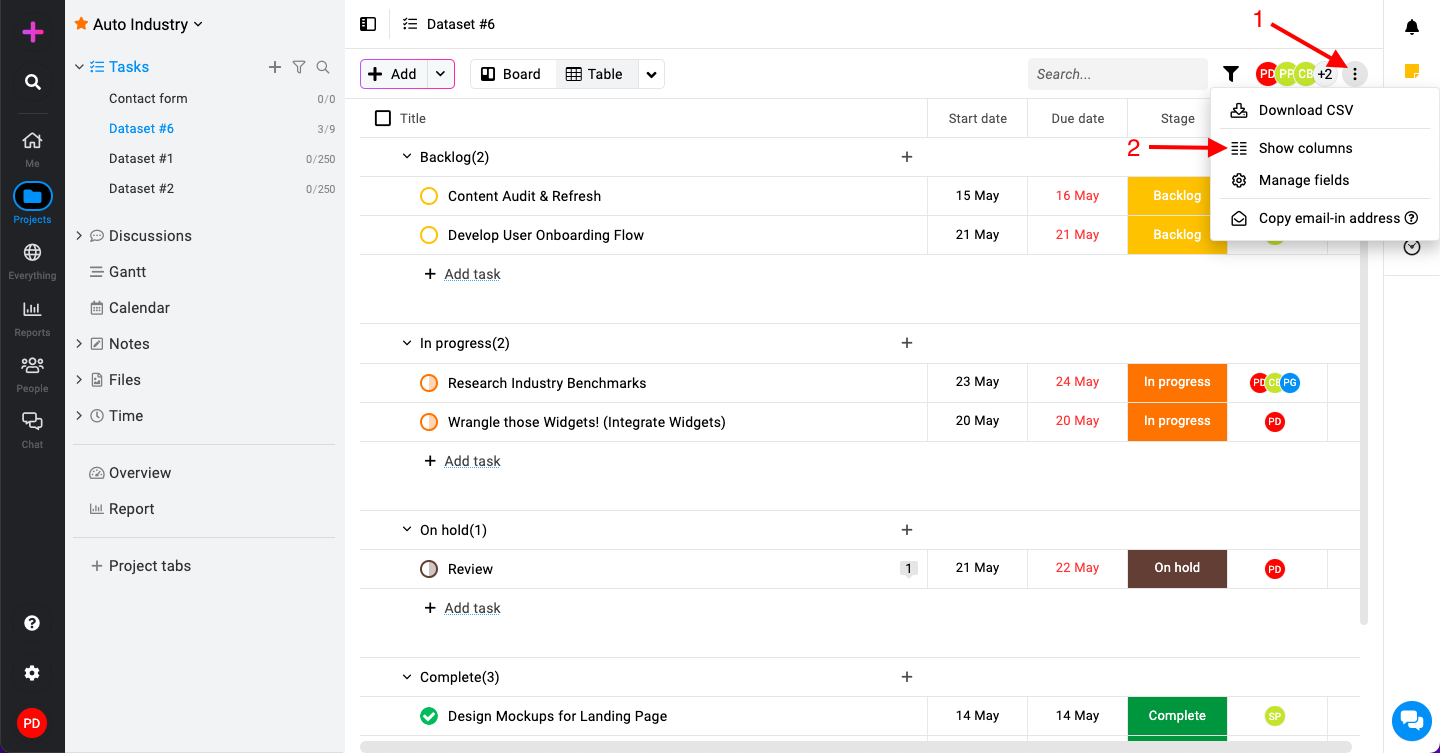Toggle the status circle for Content Audit & Refresh
The width and height of the screenshot is (1440, 753).
point(429,196)
